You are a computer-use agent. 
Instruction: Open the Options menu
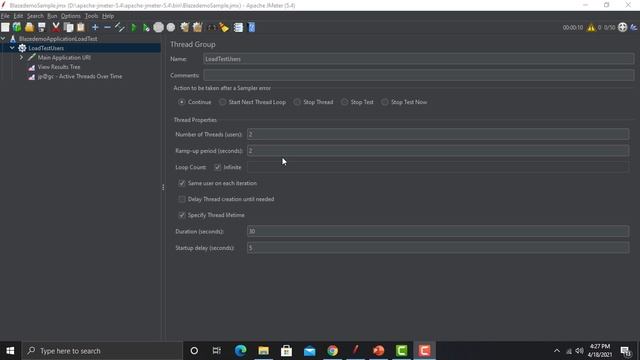click(71, 16)
